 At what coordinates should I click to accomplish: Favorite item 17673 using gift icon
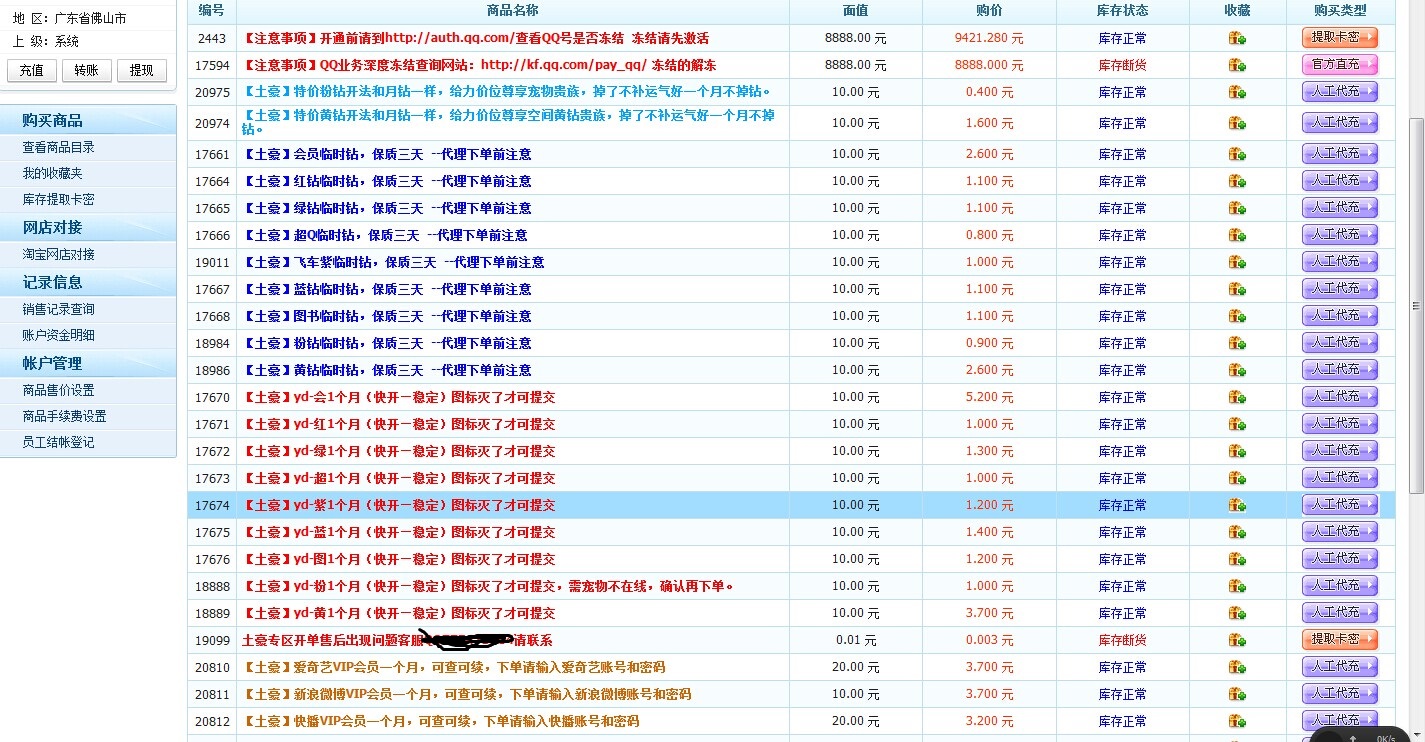(1237, 478)
